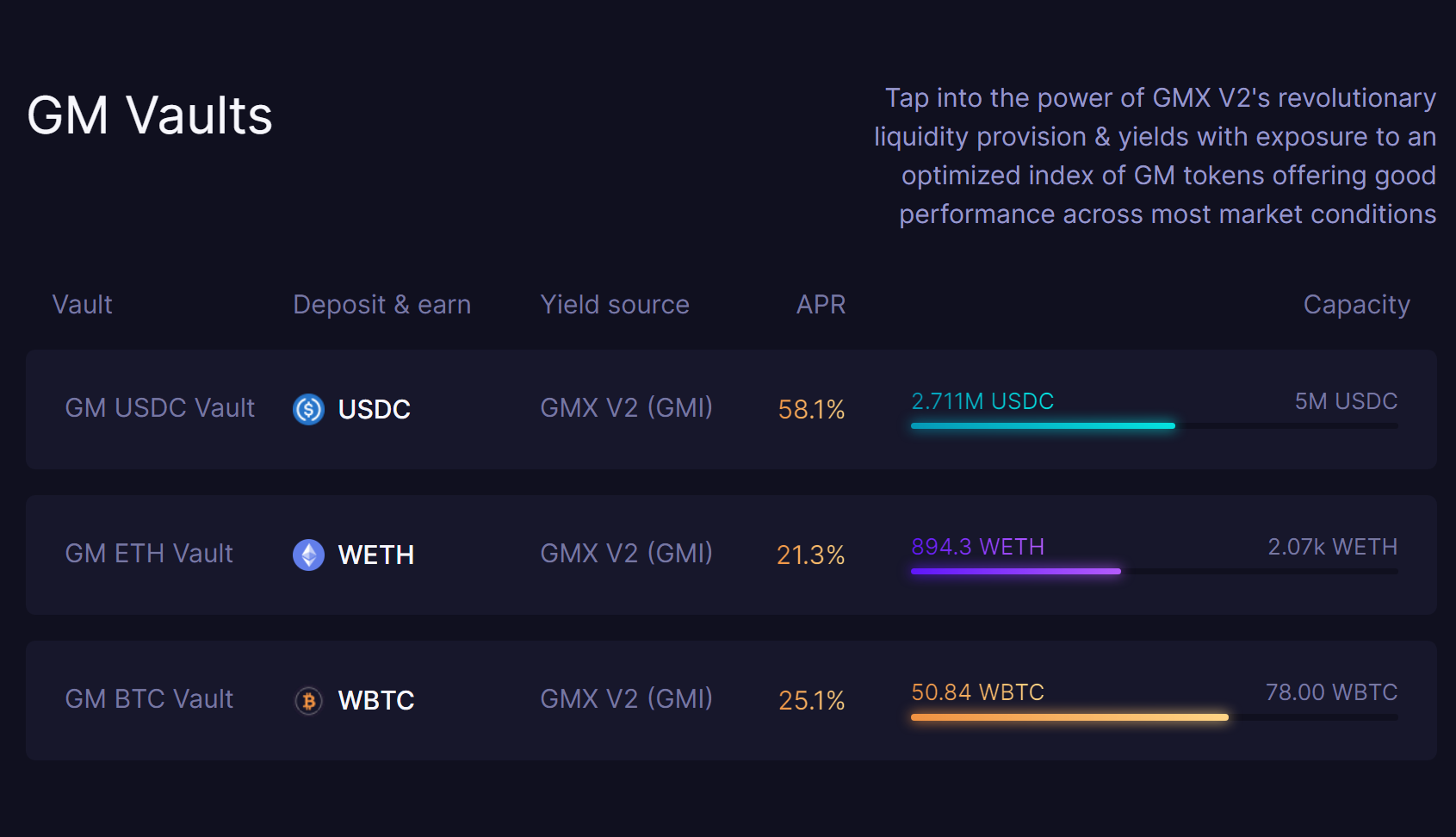1456x837 pixels.
Task: Click the Deposit & earn column header
Action: click(x=381, y=305)
